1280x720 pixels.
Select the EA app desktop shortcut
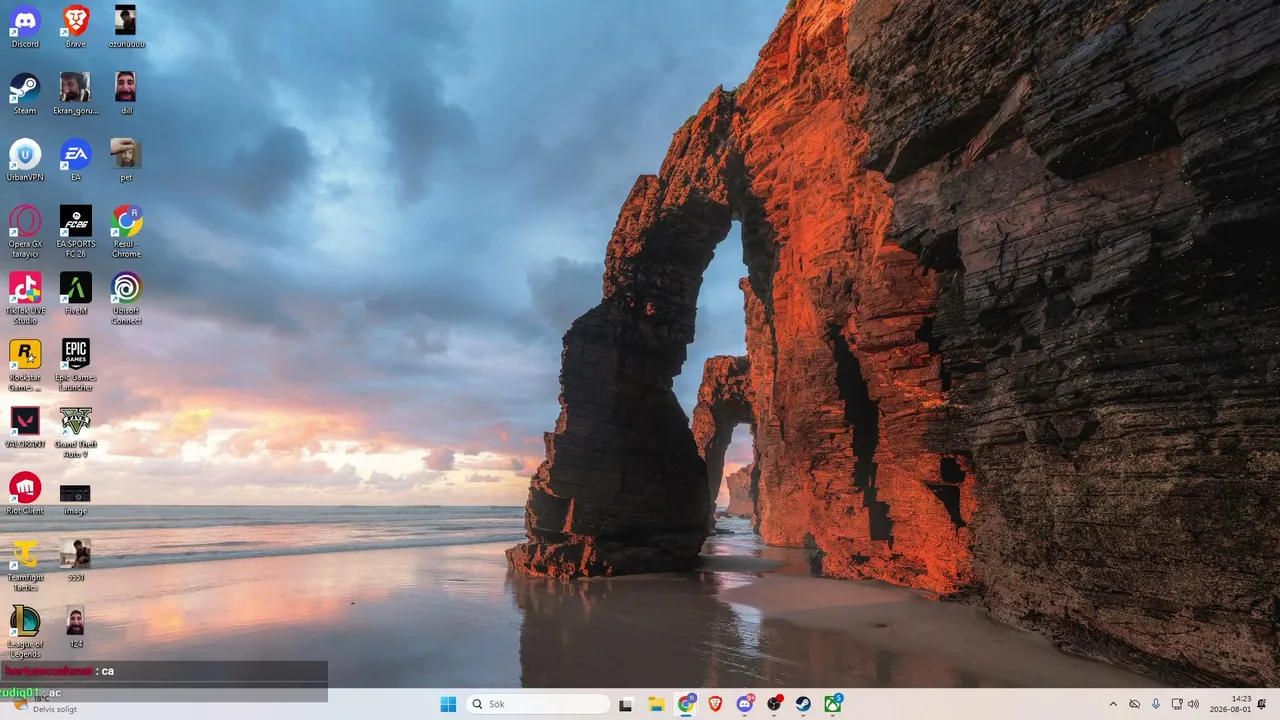[76, 160]
